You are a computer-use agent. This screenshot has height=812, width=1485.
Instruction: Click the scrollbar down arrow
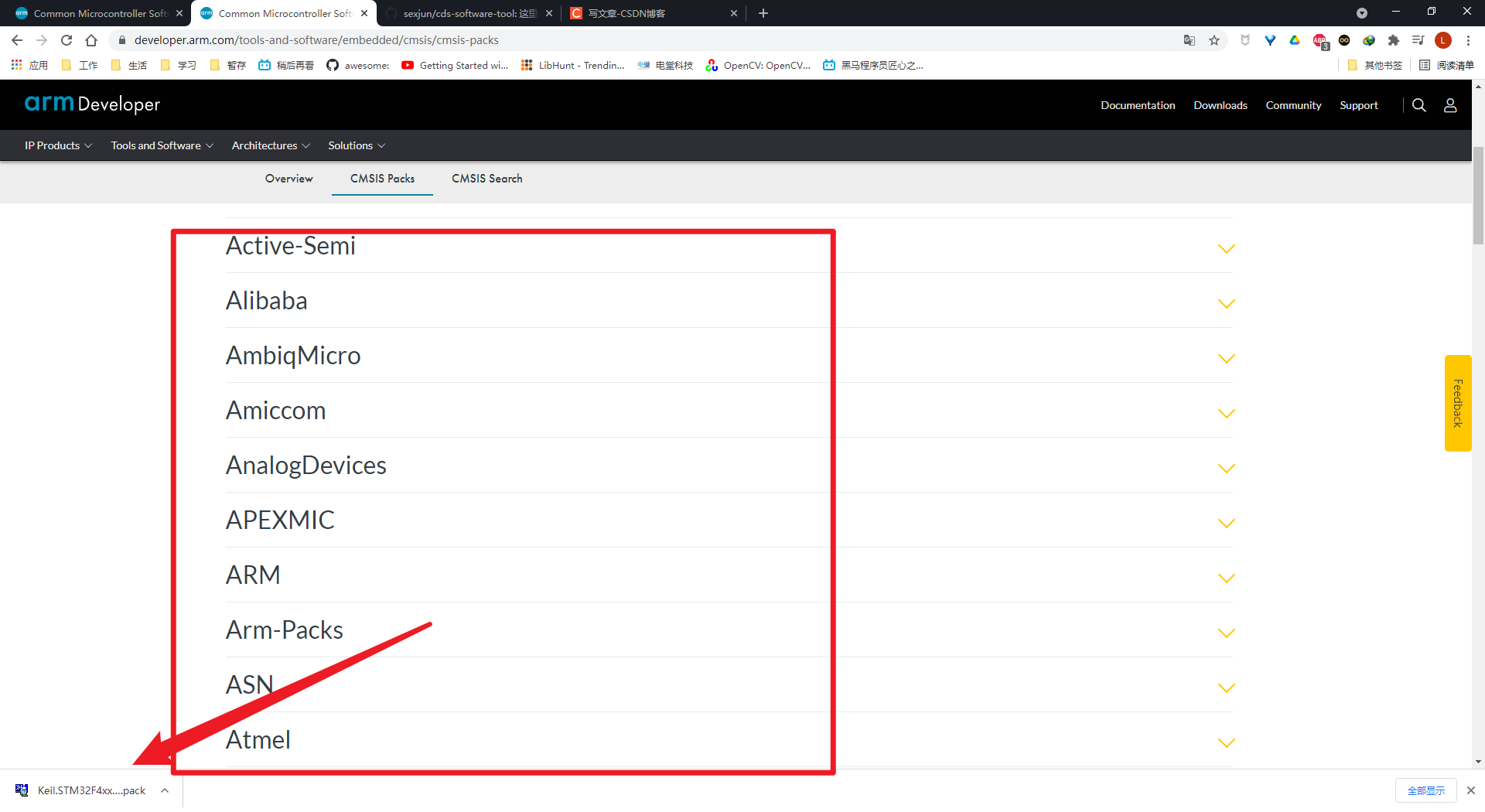[1478, 762]
